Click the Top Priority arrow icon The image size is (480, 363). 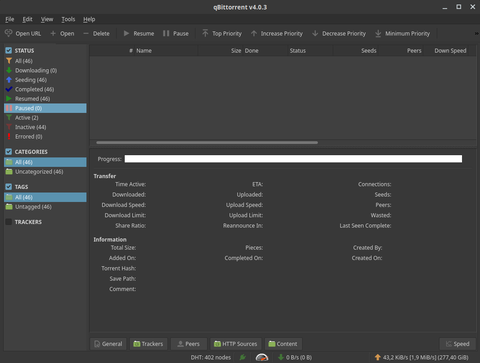point(205,33)
